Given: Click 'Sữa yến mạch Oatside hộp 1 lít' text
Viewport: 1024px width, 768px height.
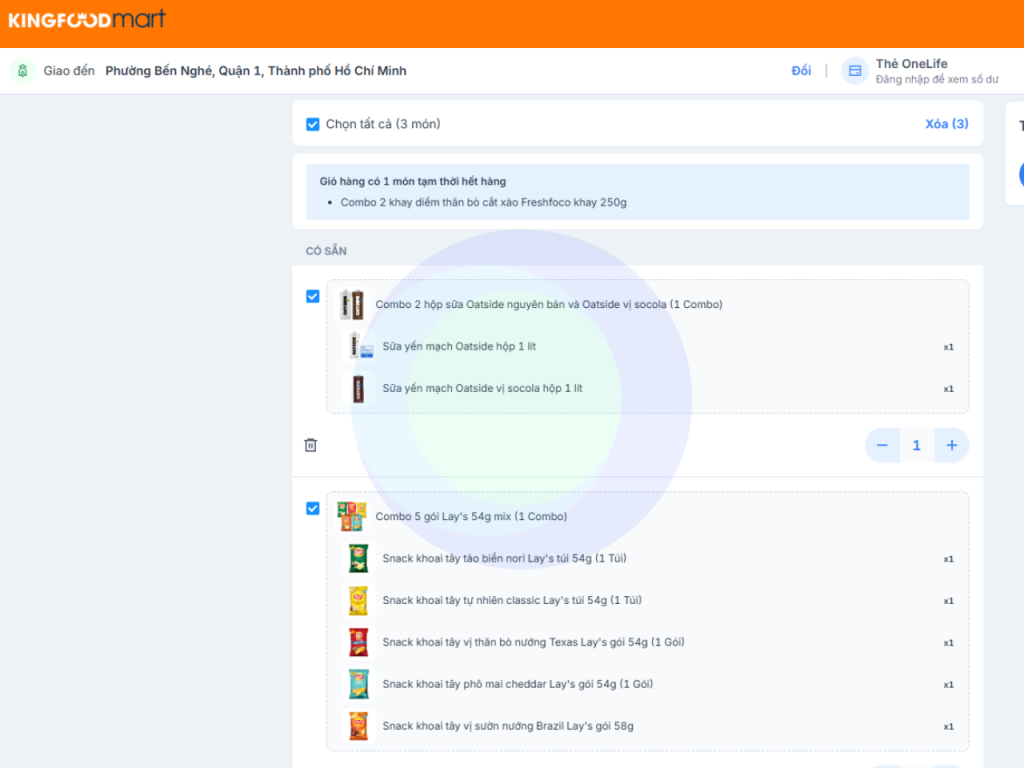Looking at the screenshot, I should (x=459, y=346).
